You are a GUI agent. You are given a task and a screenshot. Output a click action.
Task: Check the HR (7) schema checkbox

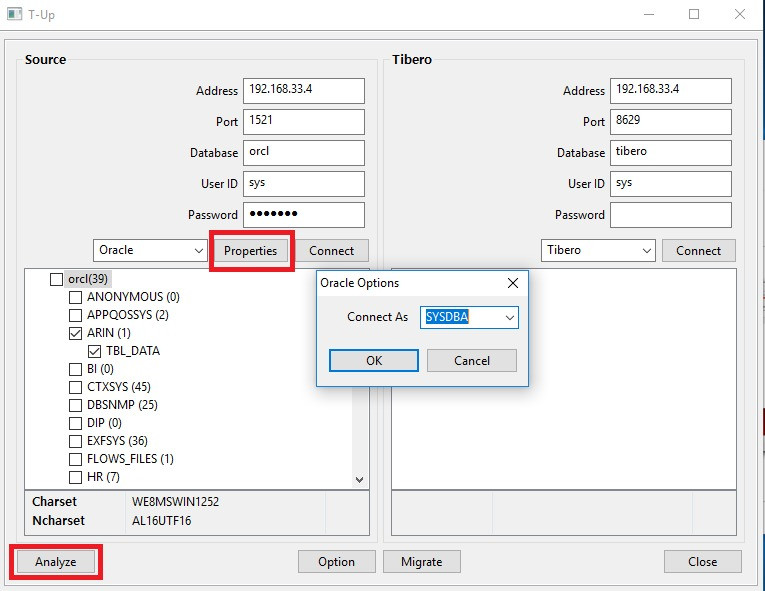(x=75, y=477)
